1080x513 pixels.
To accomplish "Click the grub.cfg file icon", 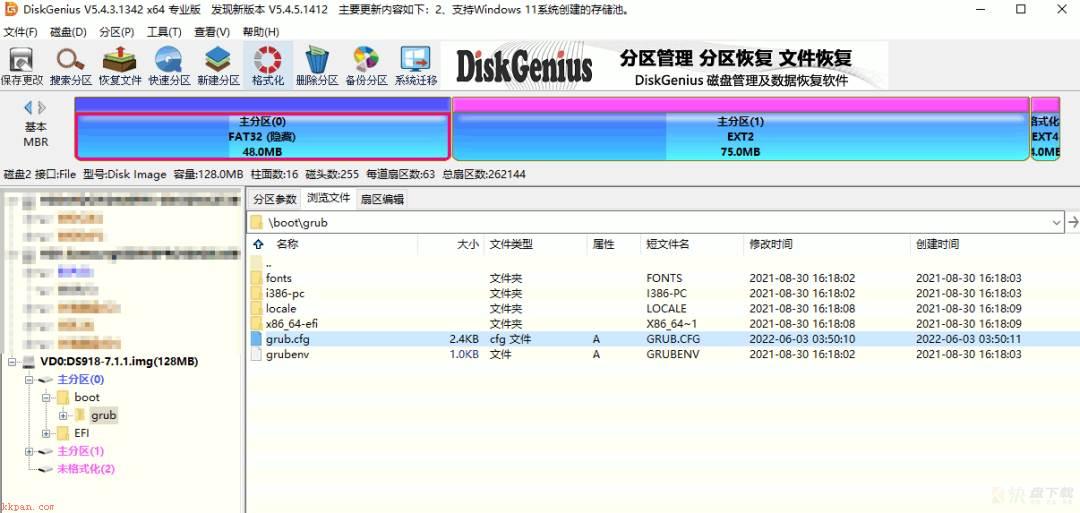I will [256, 339].
